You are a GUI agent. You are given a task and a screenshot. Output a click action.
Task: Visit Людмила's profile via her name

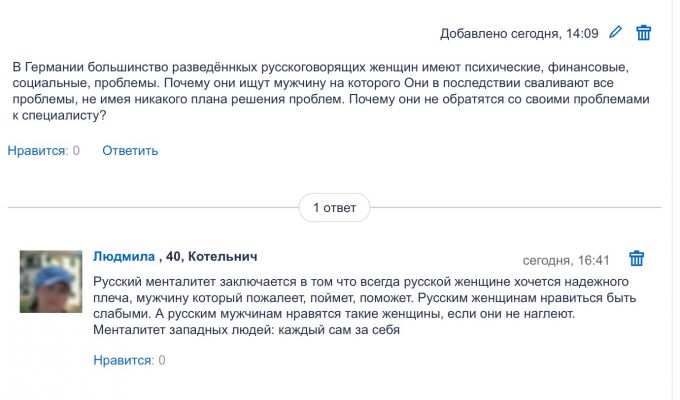tap(124, 256)
